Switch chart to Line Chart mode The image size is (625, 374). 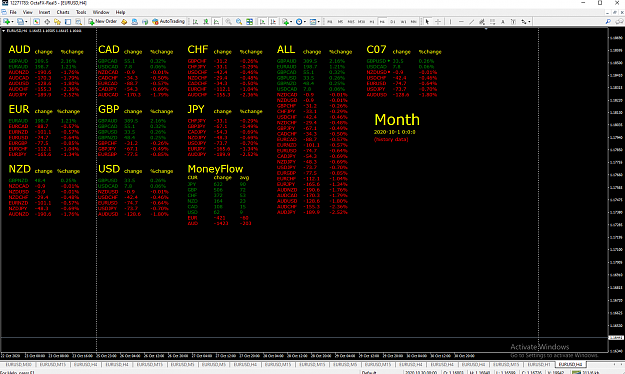coord(216,22)
